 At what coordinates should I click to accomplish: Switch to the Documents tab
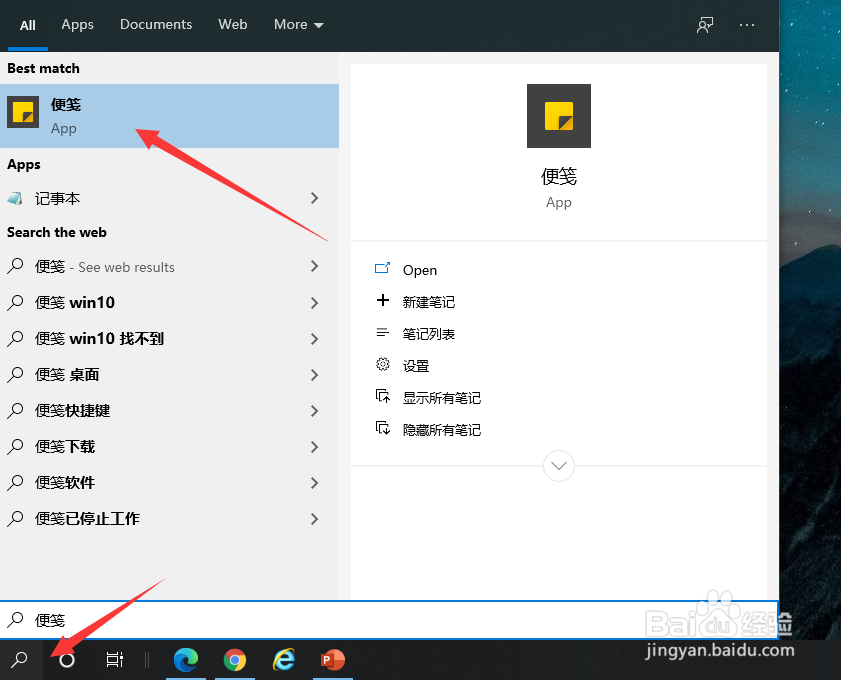click(155, 24)
